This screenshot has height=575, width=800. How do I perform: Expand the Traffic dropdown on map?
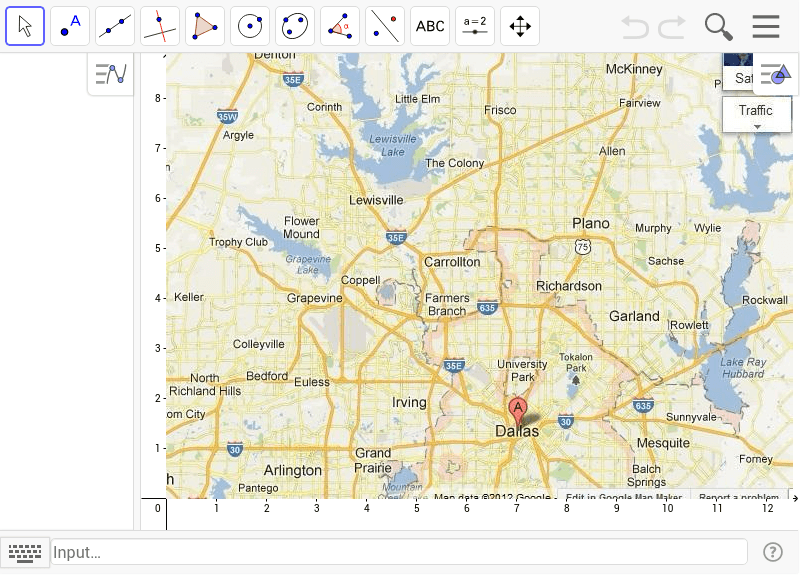pos(757,115)
